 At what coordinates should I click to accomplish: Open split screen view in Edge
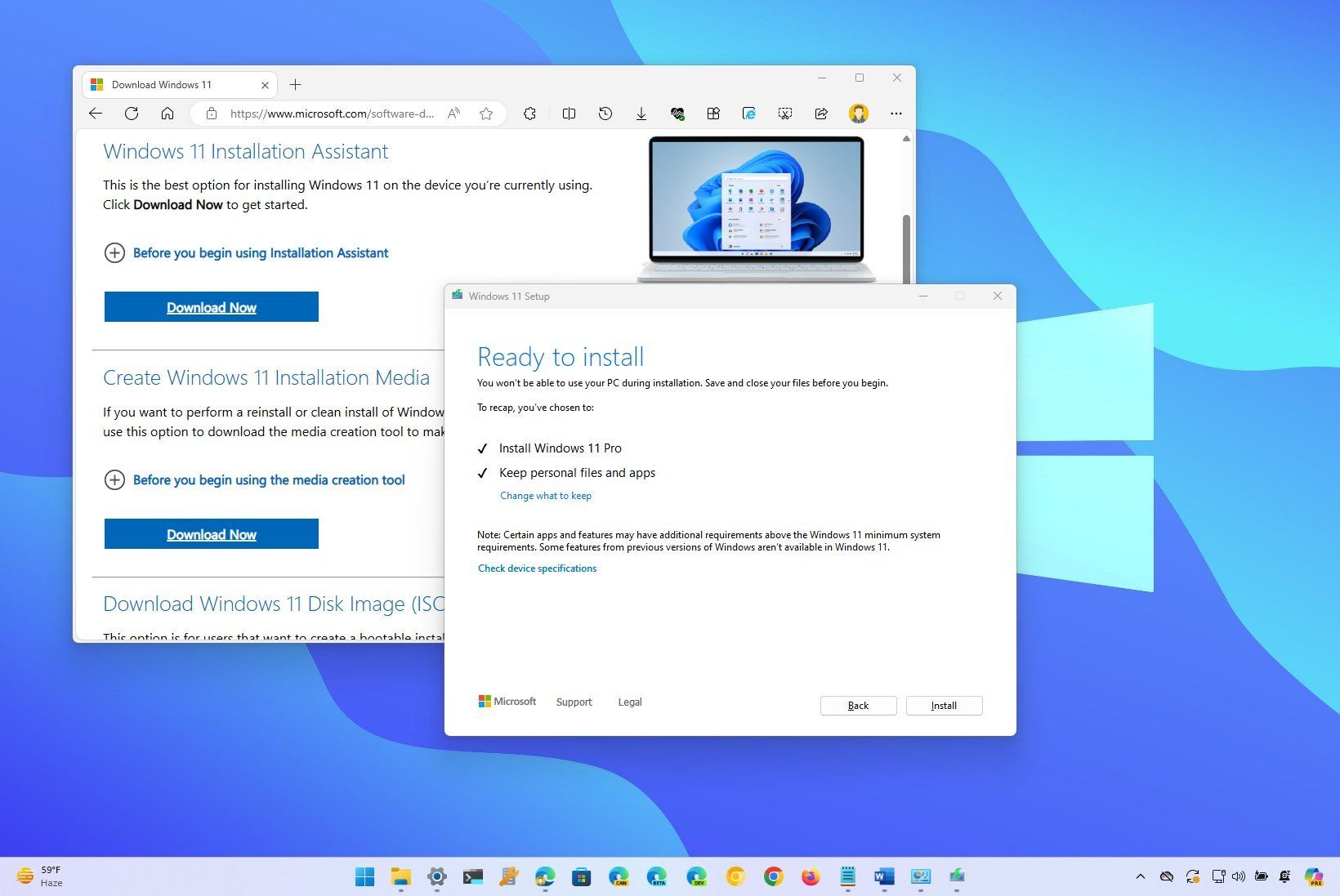pos(569,114)
